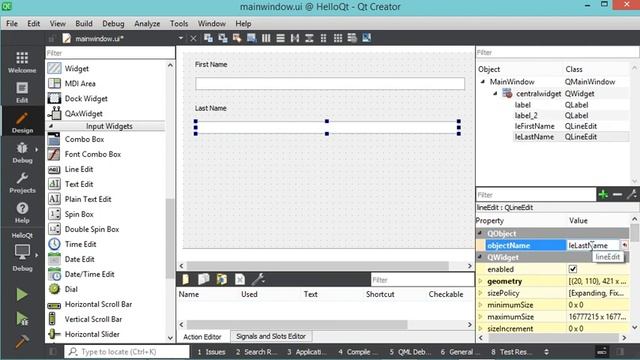Break layout using toolbar icon
640x360 pixels.
[x=352, y=38]
